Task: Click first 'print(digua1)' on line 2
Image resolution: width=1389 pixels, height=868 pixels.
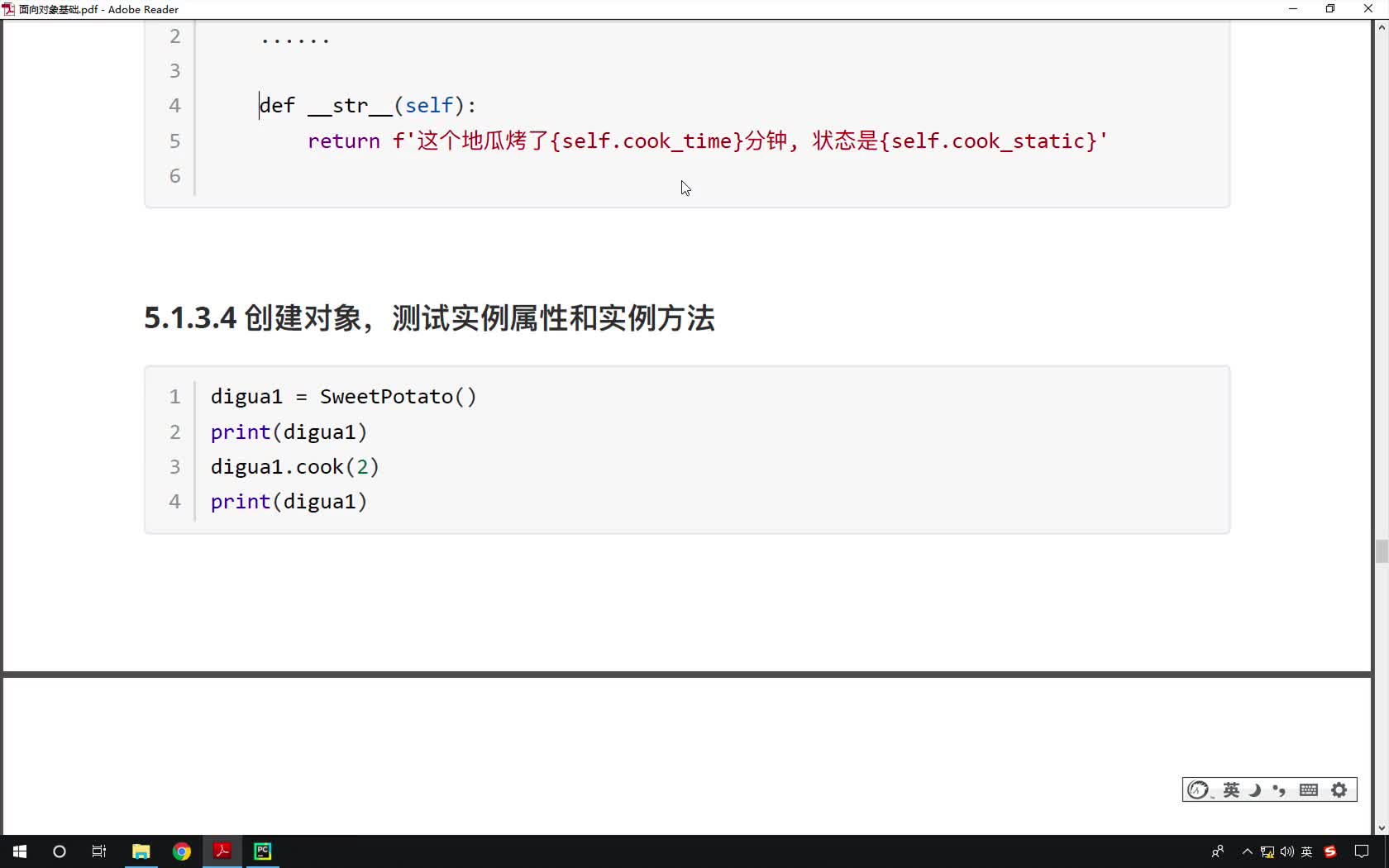Action: click(289, 432)
